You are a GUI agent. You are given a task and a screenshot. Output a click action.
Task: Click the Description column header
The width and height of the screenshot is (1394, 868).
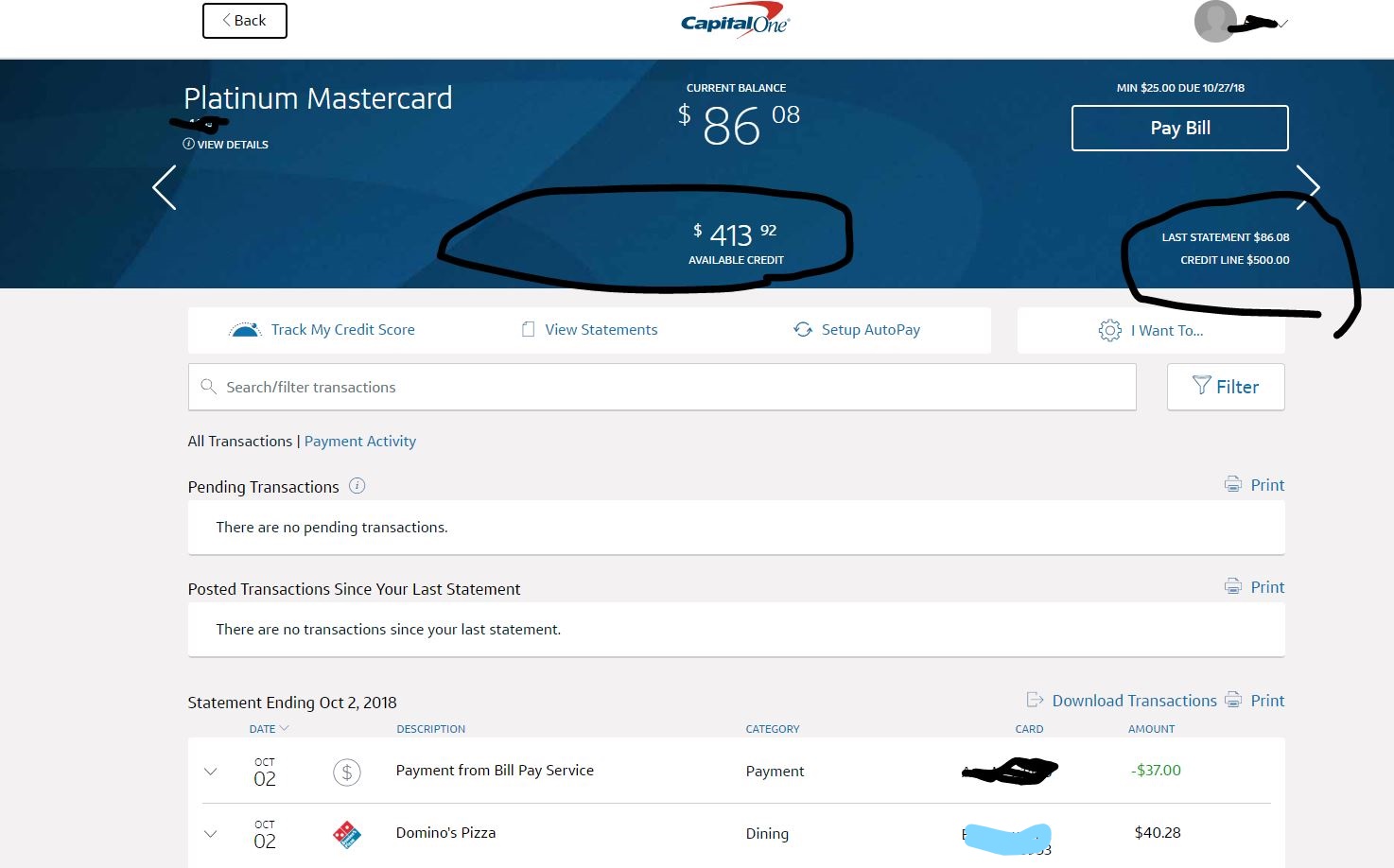(x=431, y=729)
